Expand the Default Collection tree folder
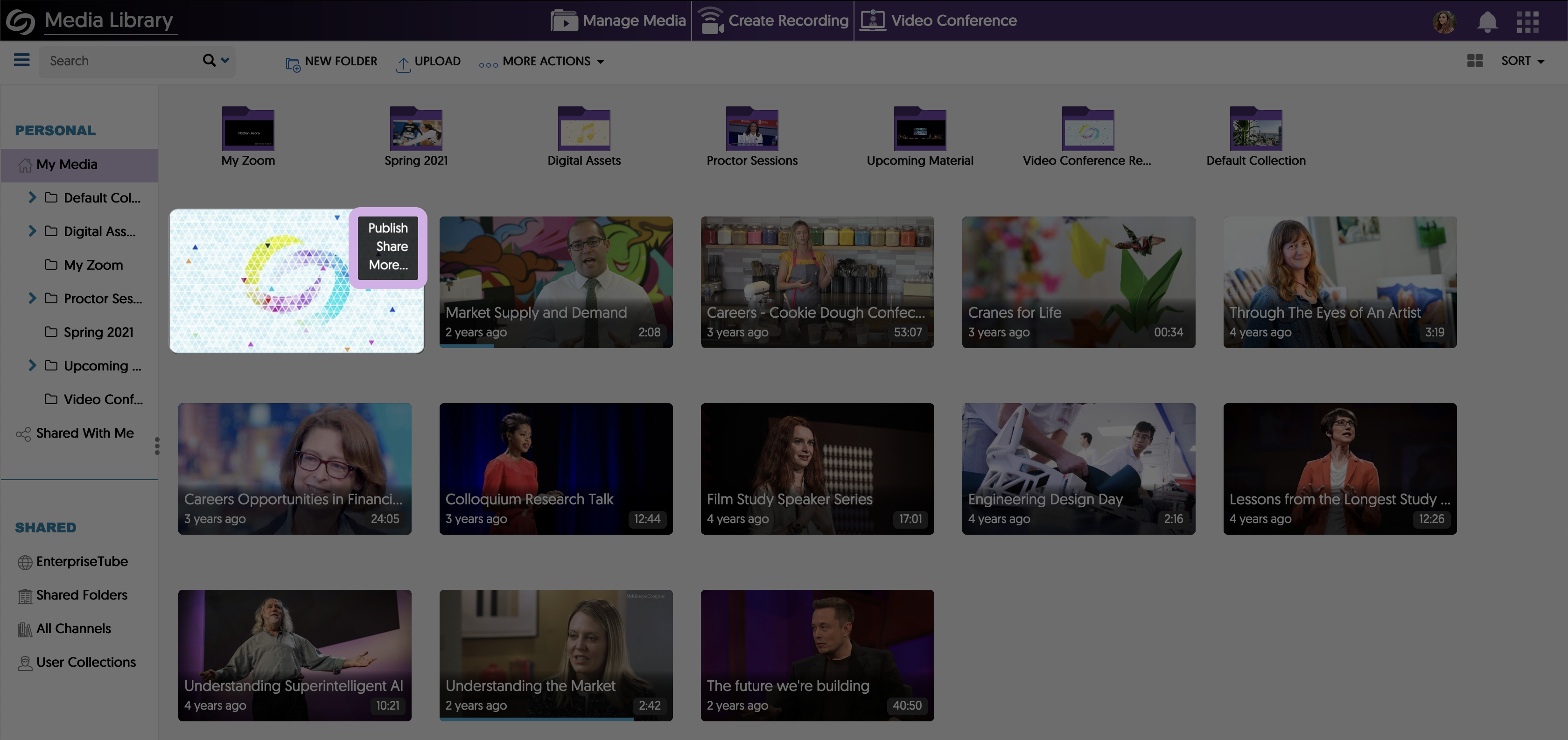This screenshot has width=1568, height=740. tap(32, 197)
